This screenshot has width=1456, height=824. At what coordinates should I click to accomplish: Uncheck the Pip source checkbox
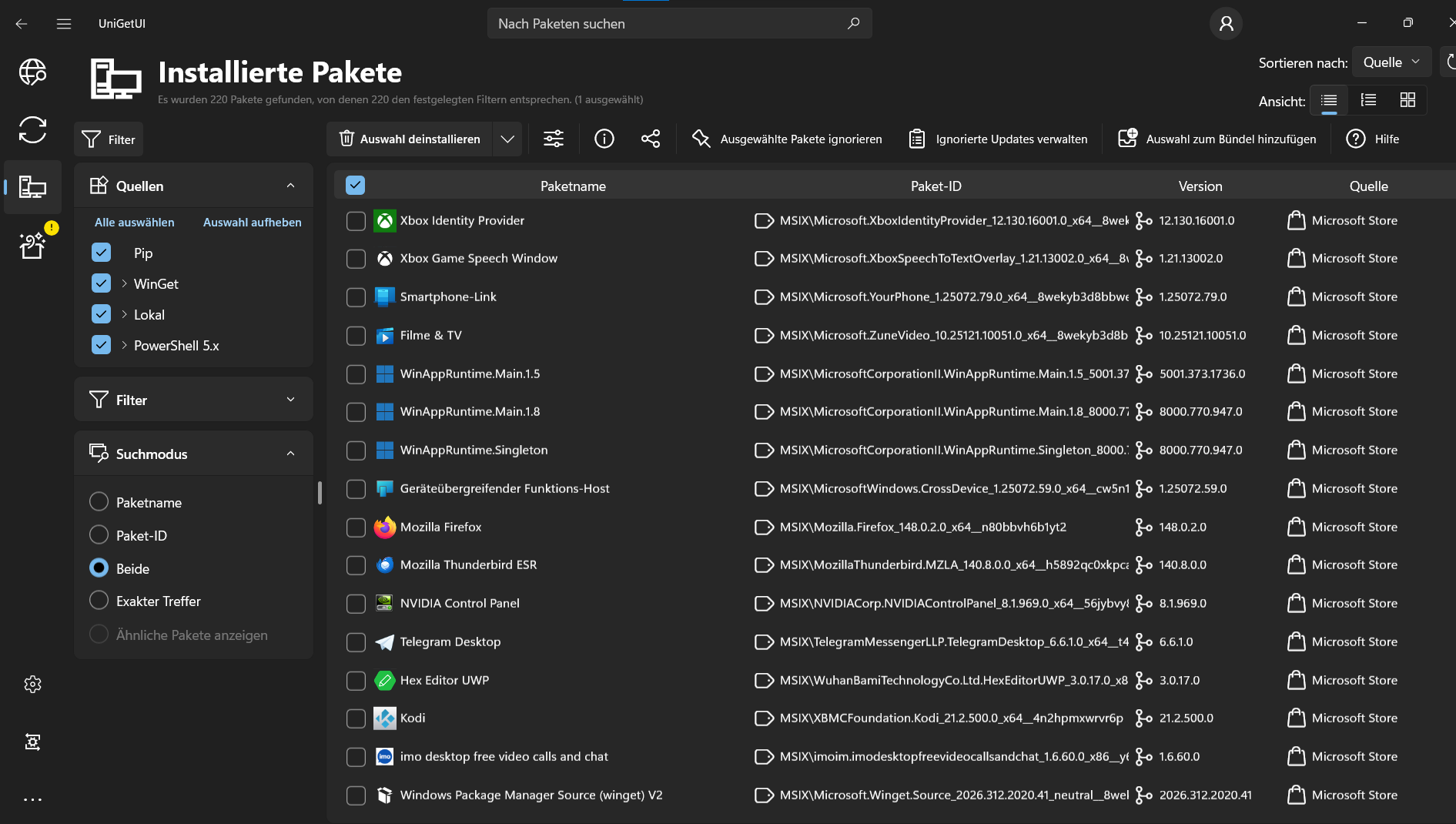101,253
